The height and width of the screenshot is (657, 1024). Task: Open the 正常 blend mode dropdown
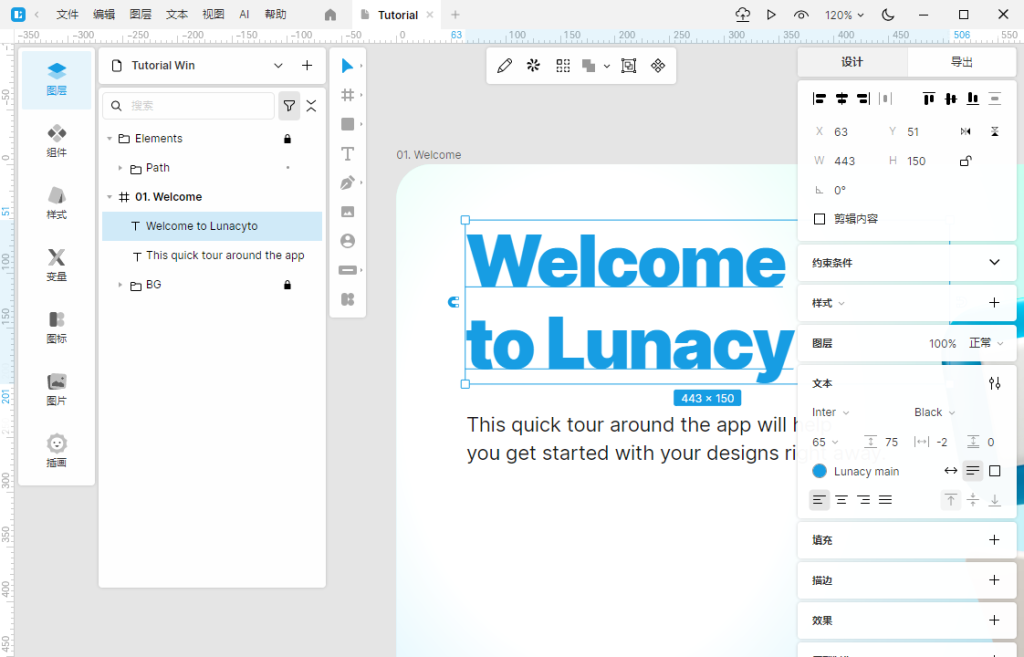[x=986, y=343]
